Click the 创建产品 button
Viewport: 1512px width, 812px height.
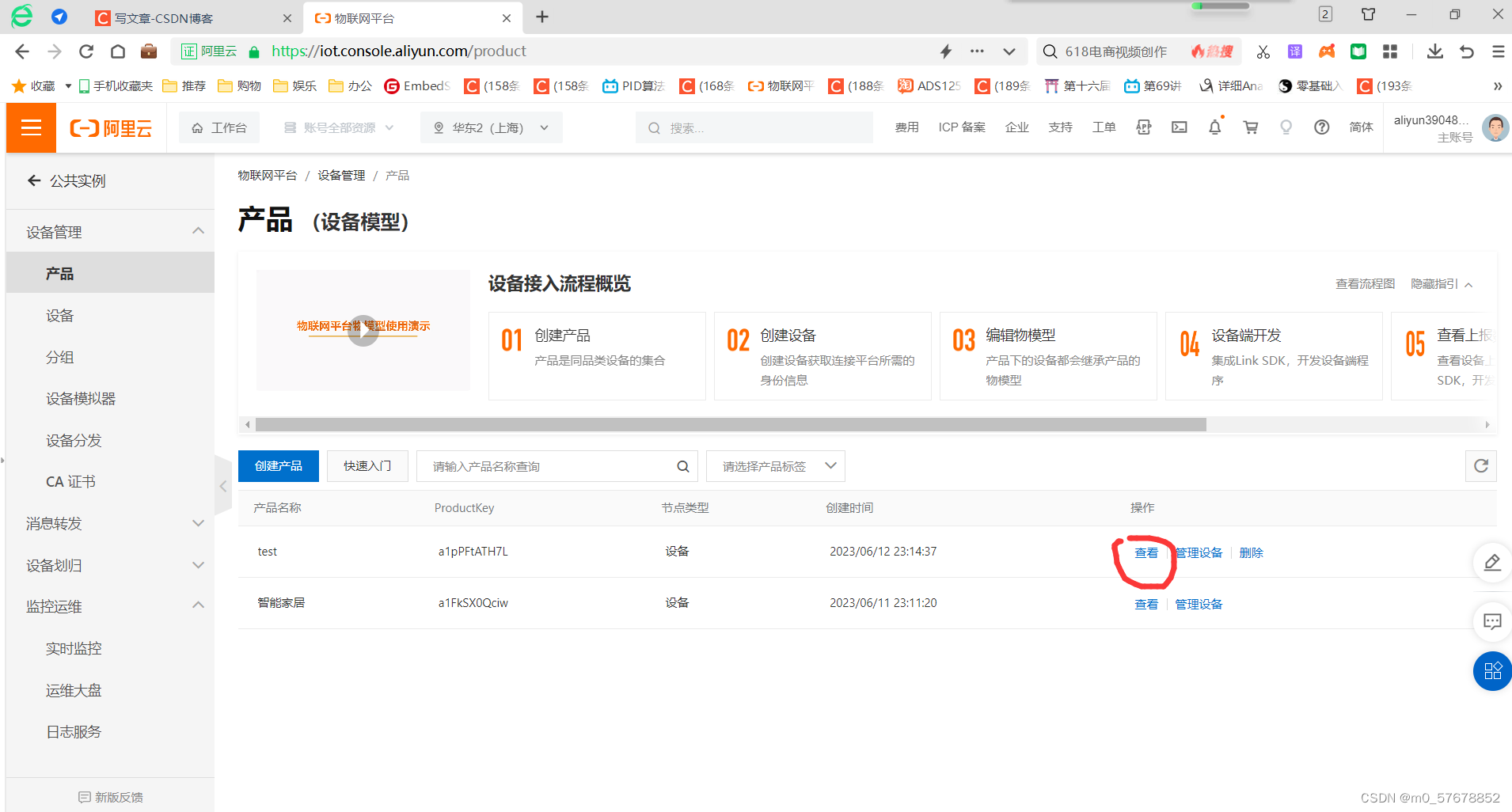point(279,466)
